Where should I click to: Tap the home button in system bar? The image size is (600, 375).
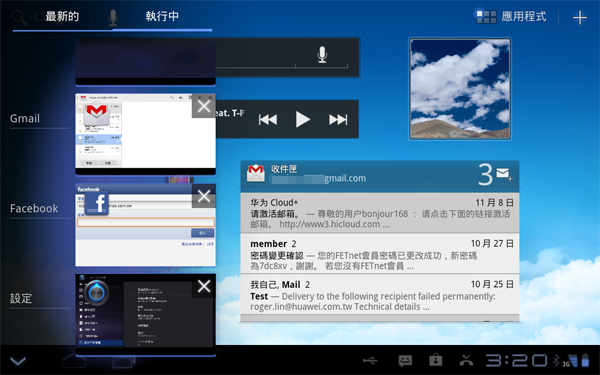pos(75,360)
